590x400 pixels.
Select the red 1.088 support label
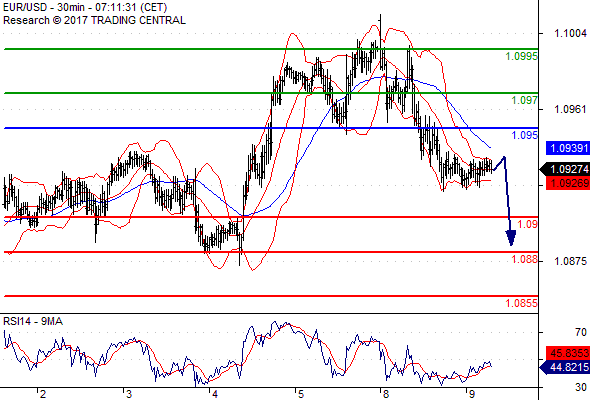pos(525,259)
